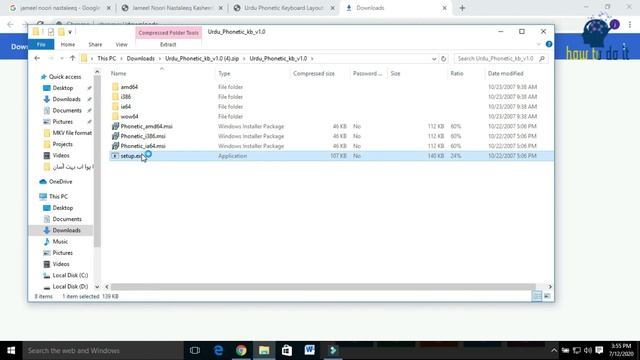640x360 pixels.
Task: Open the Home ribbon tab
Action: coord(68,44)
